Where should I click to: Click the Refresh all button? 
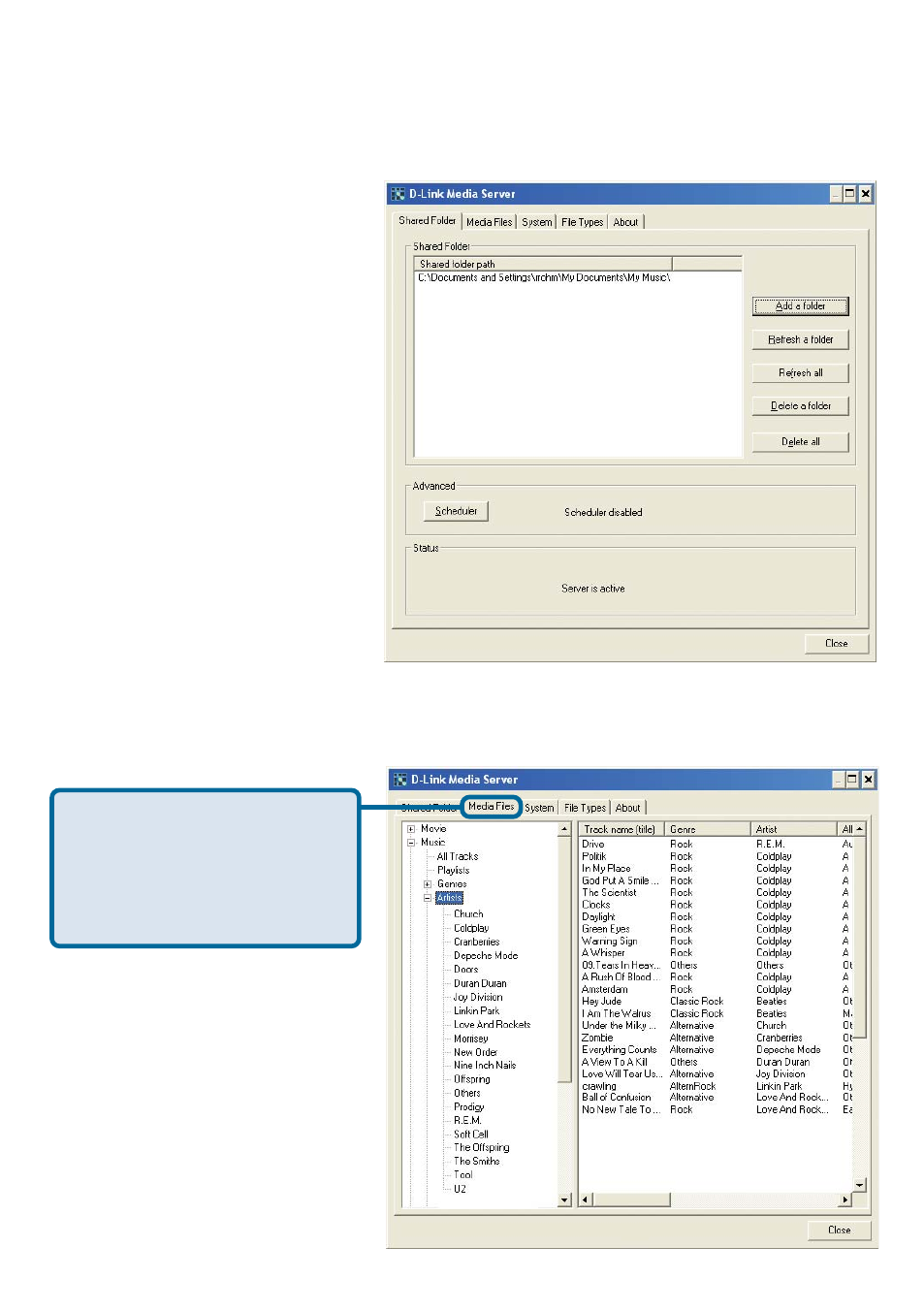click(x=800, y=373)
